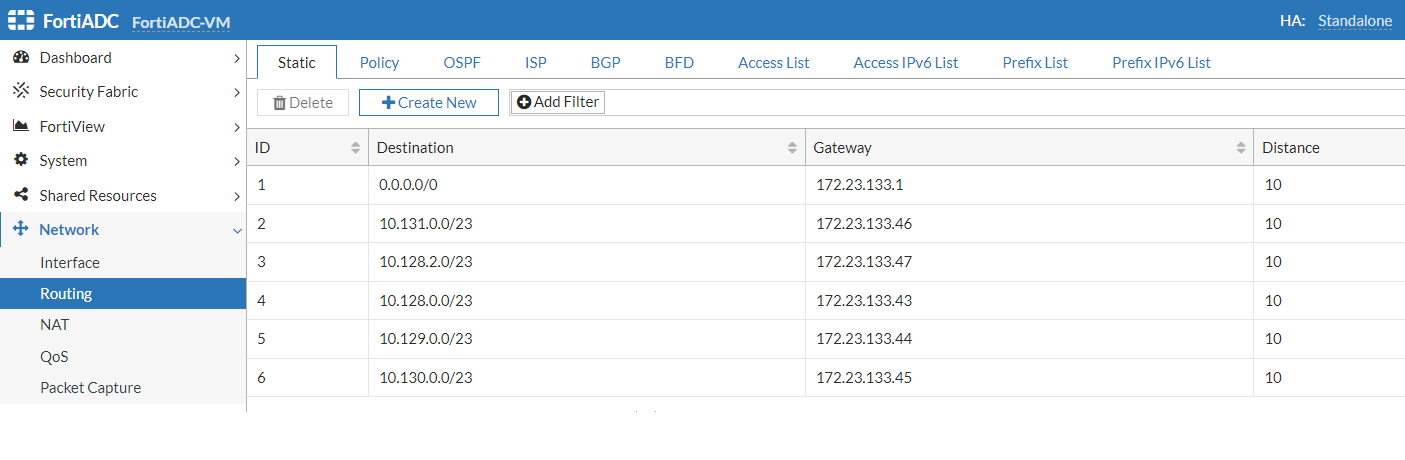
Task: Select the 10.131.0.0/23 route row
Action: pyautogui.click(x=426, y=224)
